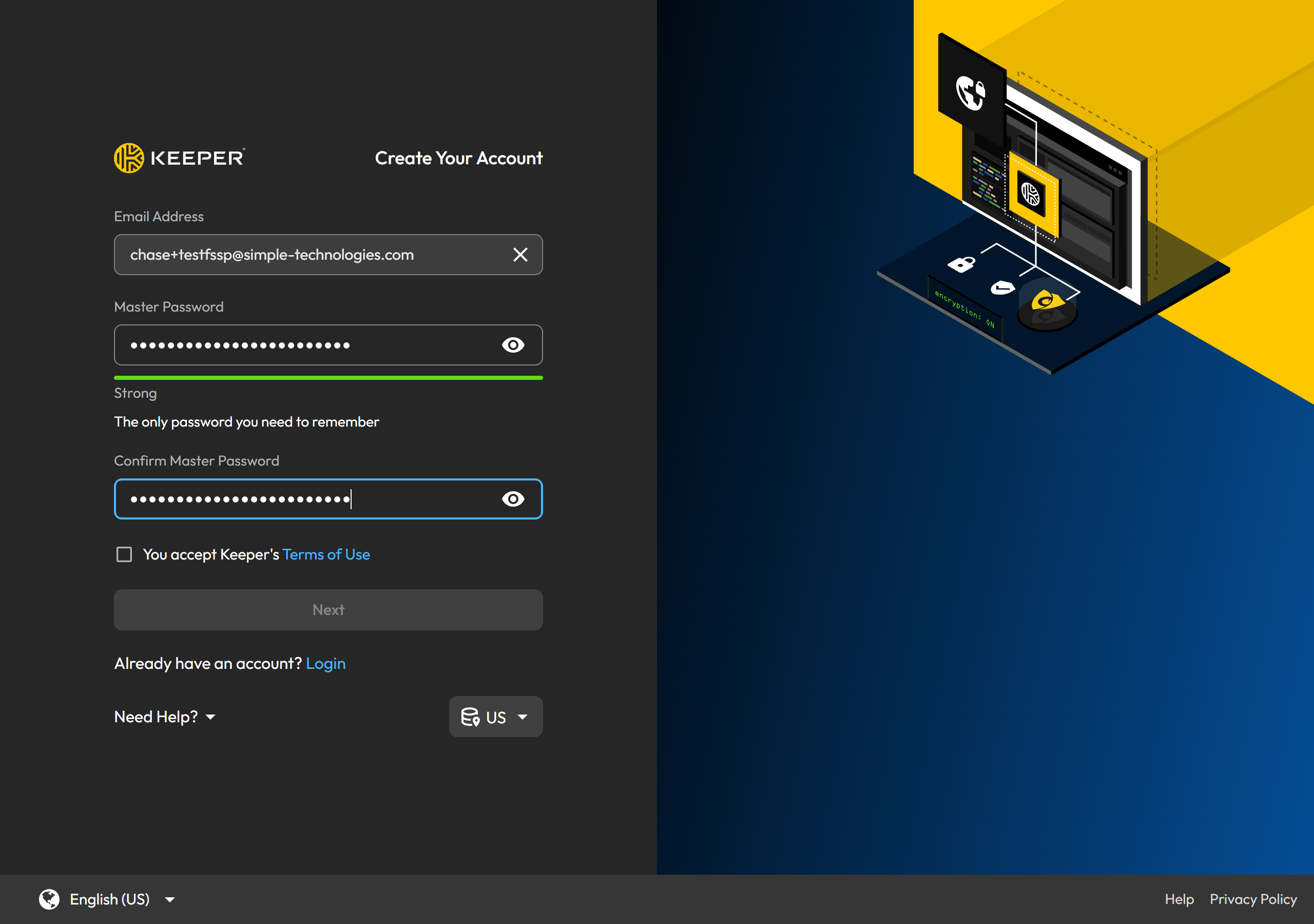
Task: Click "The only password you need to remember"
Action: click(246, 422)
